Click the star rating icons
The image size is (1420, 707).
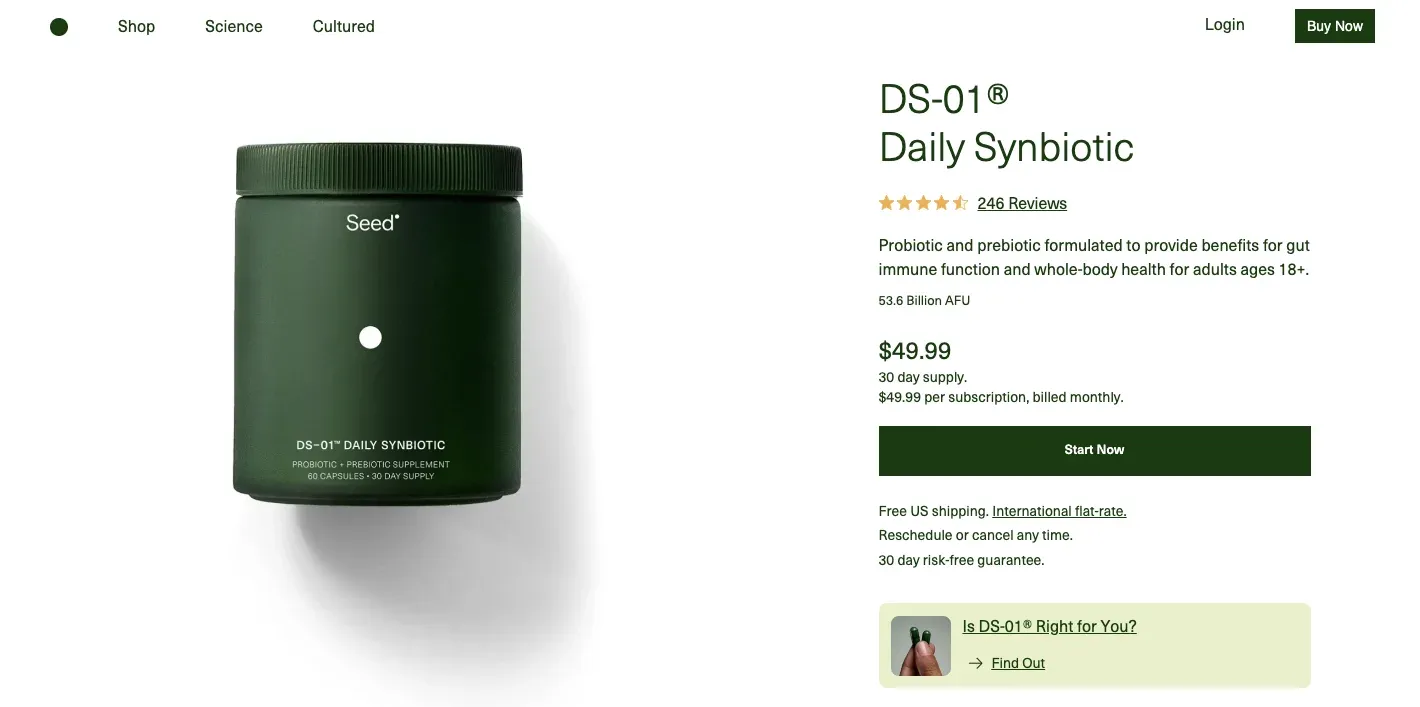coord(923,203)
